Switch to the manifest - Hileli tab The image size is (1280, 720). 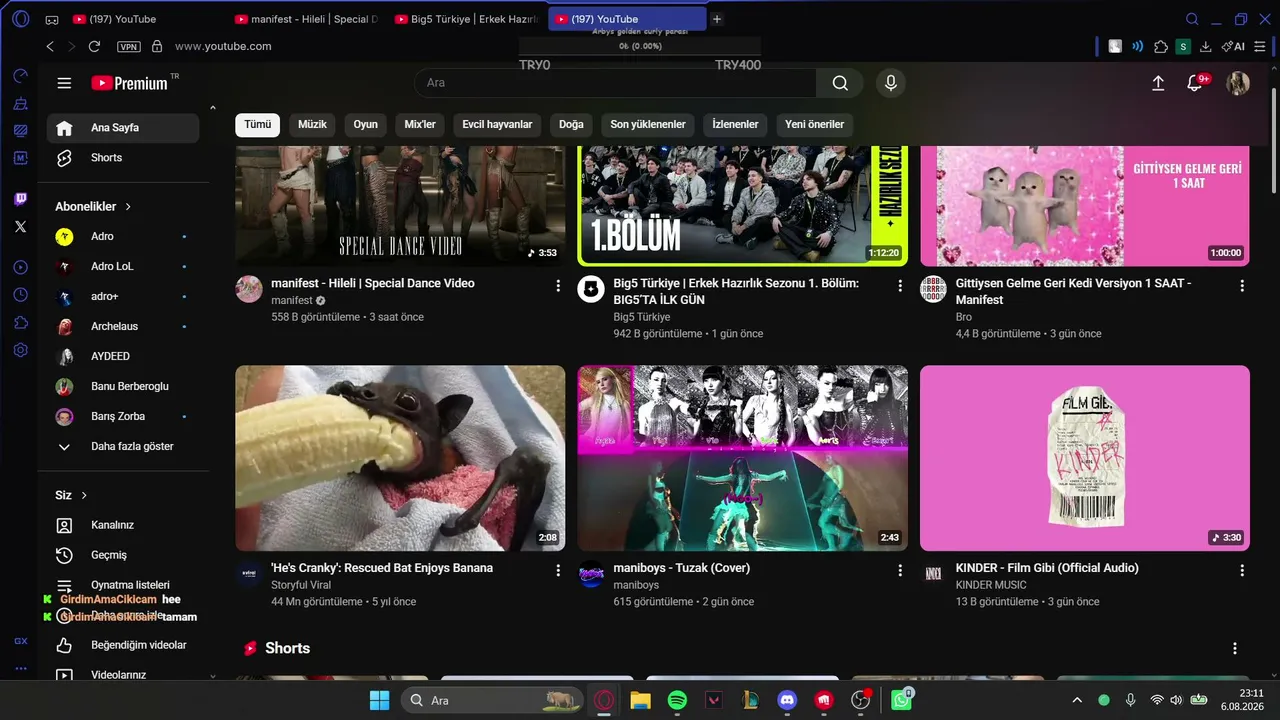(308, 19)
